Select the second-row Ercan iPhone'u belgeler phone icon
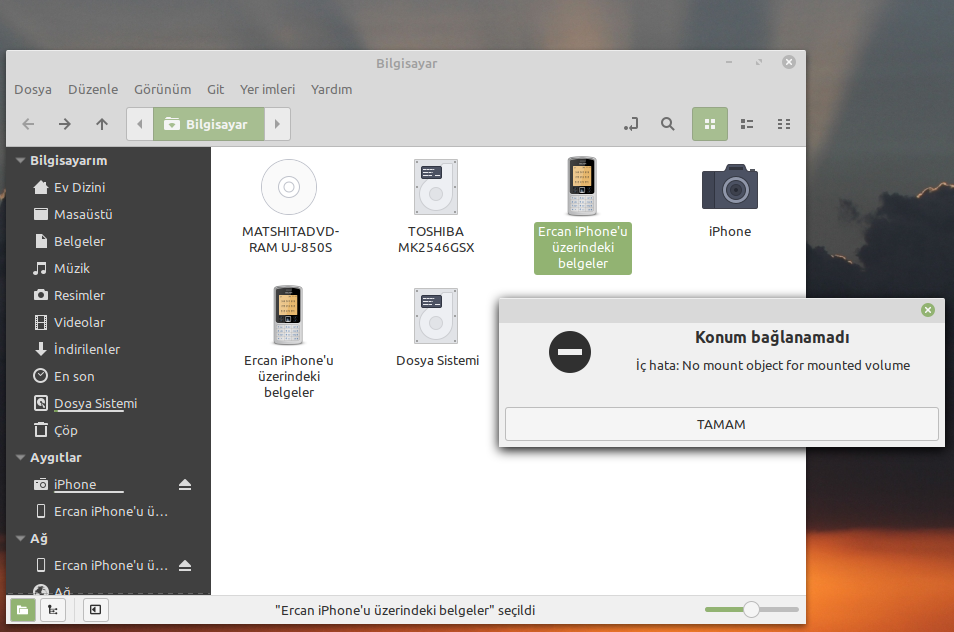The width and height of the screenshot is (954, 632). click(x=288, y=316)
